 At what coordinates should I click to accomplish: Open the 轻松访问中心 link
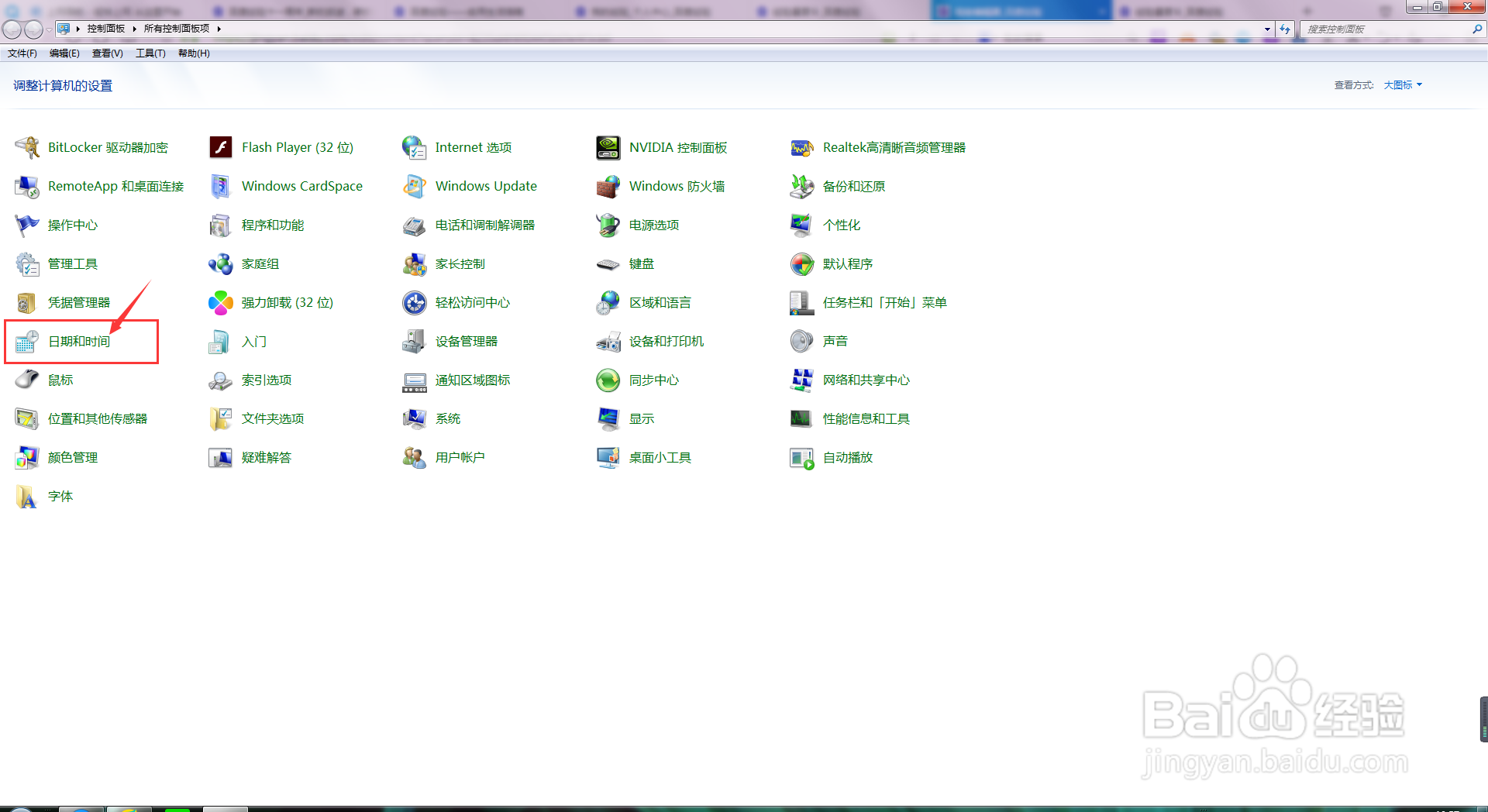click(x=473, y=302)
